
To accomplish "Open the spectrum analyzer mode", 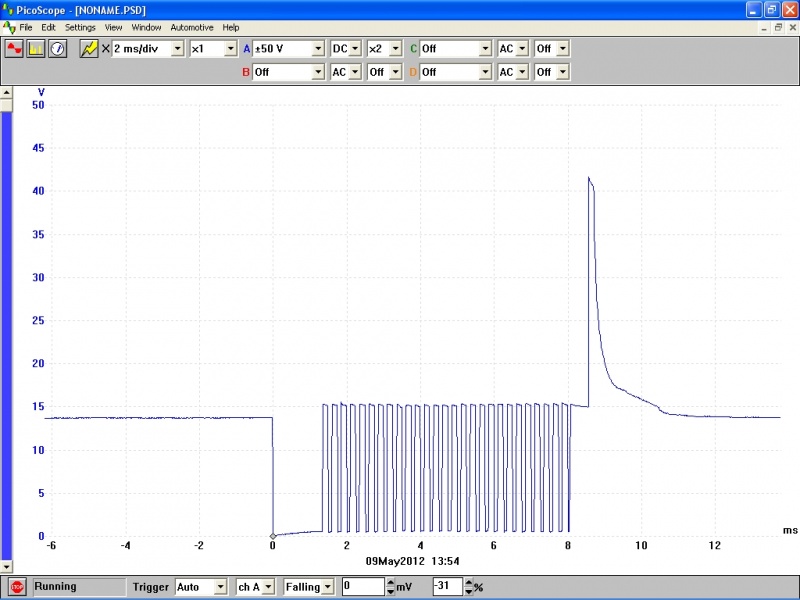I will (x=35, y=49).
